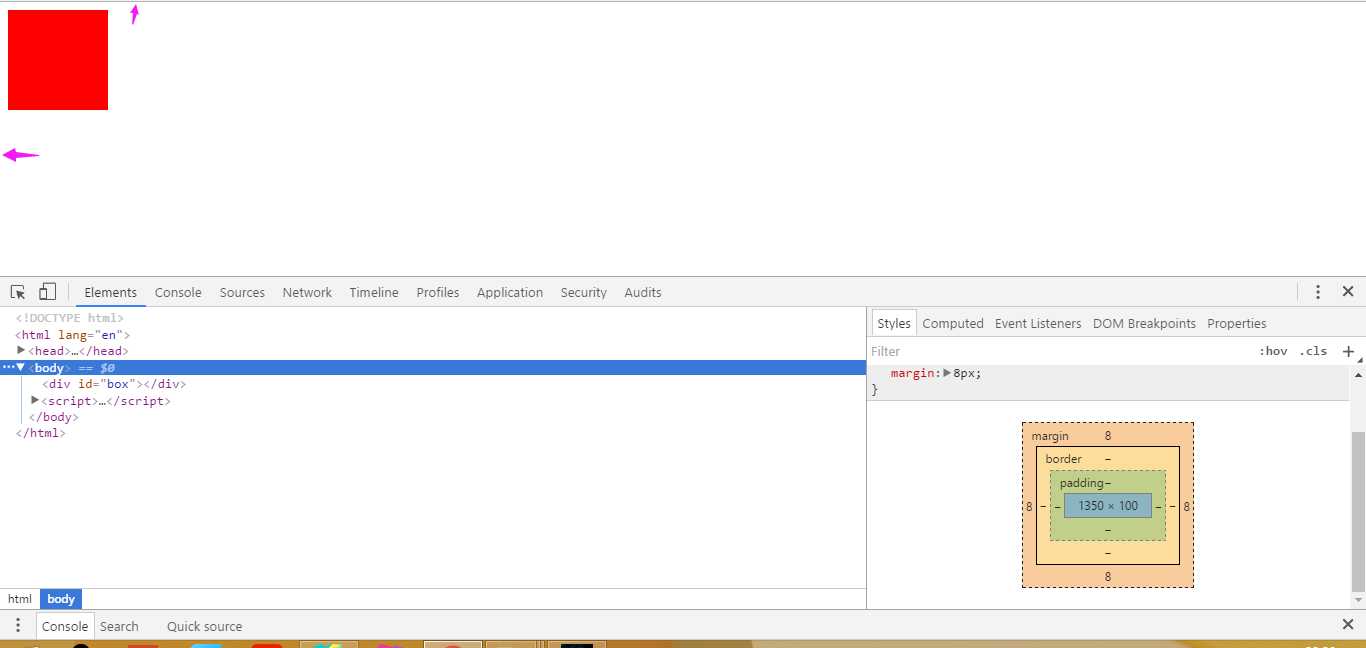Open the Security tab
Image resolution: width=1366 pixels, height=648 pixels.
[x=583, y=292]
